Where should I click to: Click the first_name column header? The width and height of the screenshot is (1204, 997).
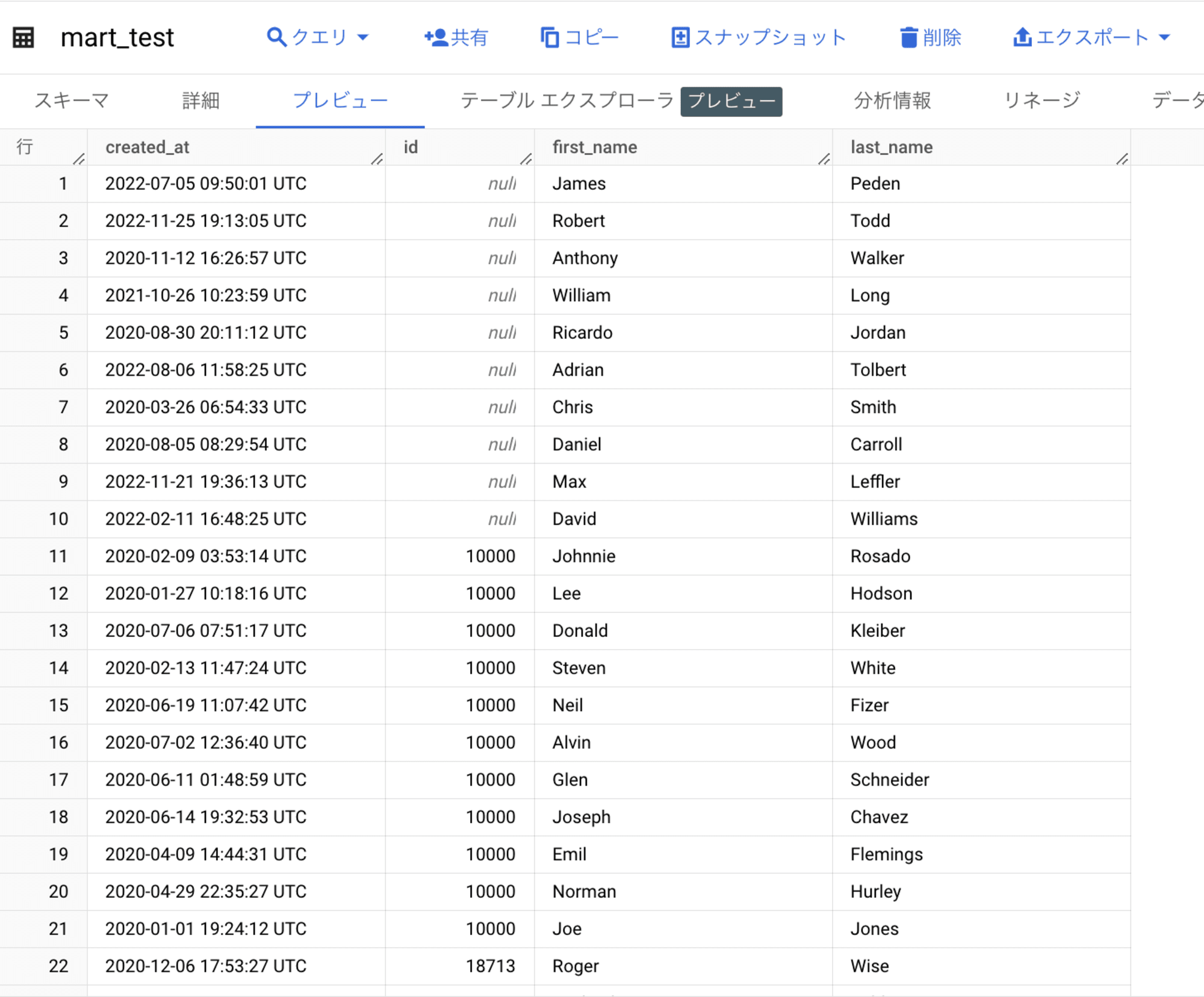coord(683,147)
